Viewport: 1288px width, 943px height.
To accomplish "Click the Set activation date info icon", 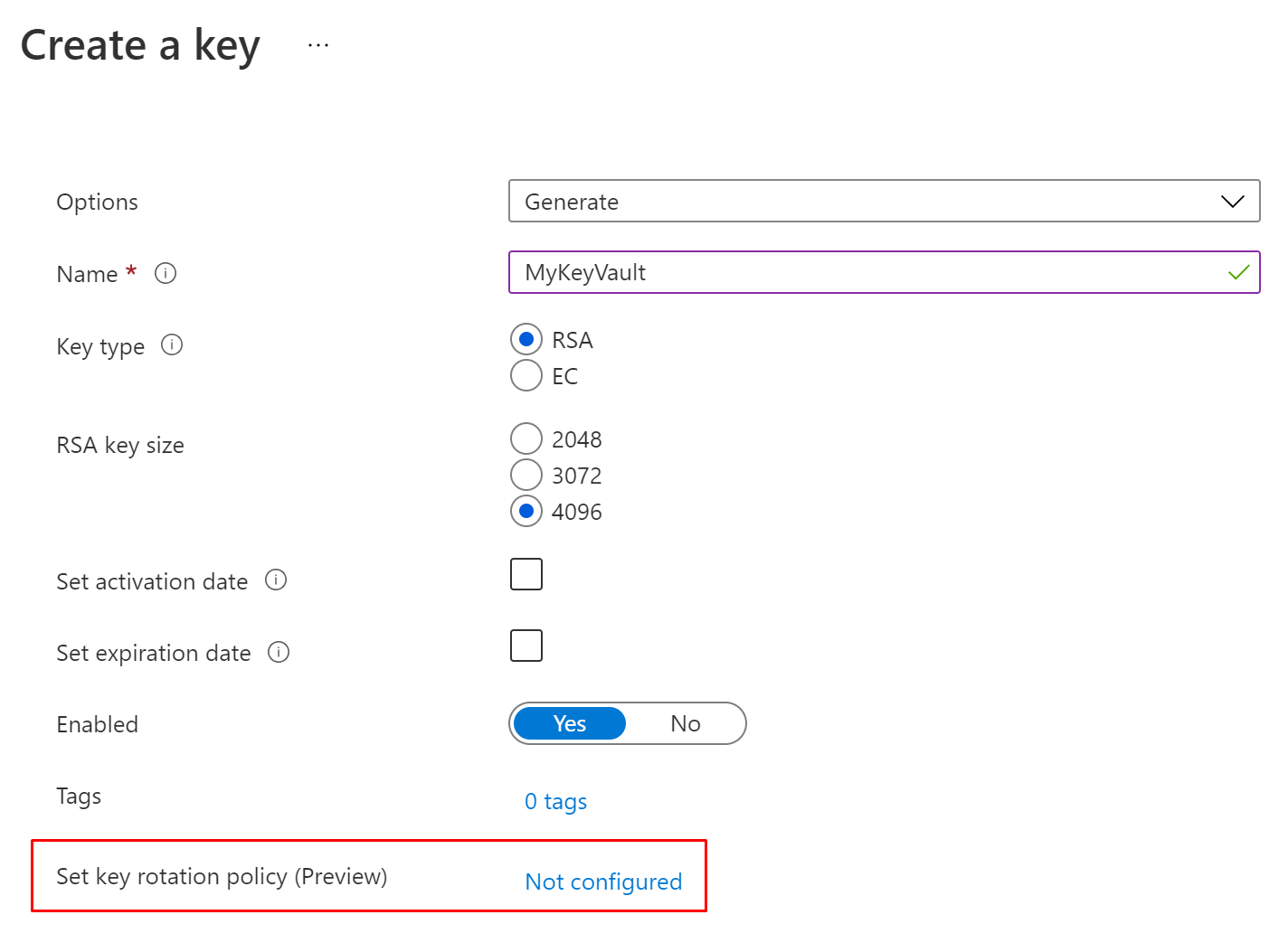I will [x=276, y=580].
